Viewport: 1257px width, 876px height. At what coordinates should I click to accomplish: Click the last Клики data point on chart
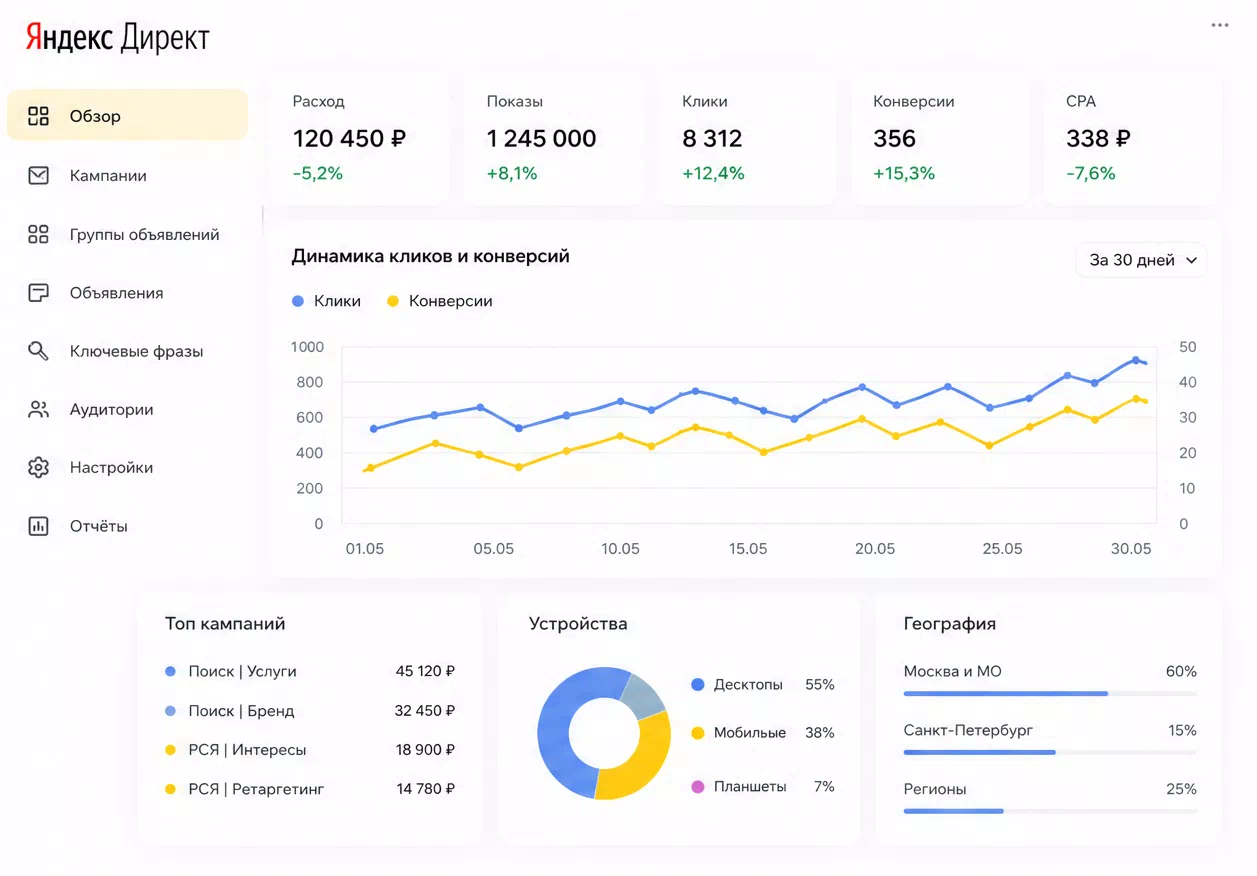[1135, 360]
